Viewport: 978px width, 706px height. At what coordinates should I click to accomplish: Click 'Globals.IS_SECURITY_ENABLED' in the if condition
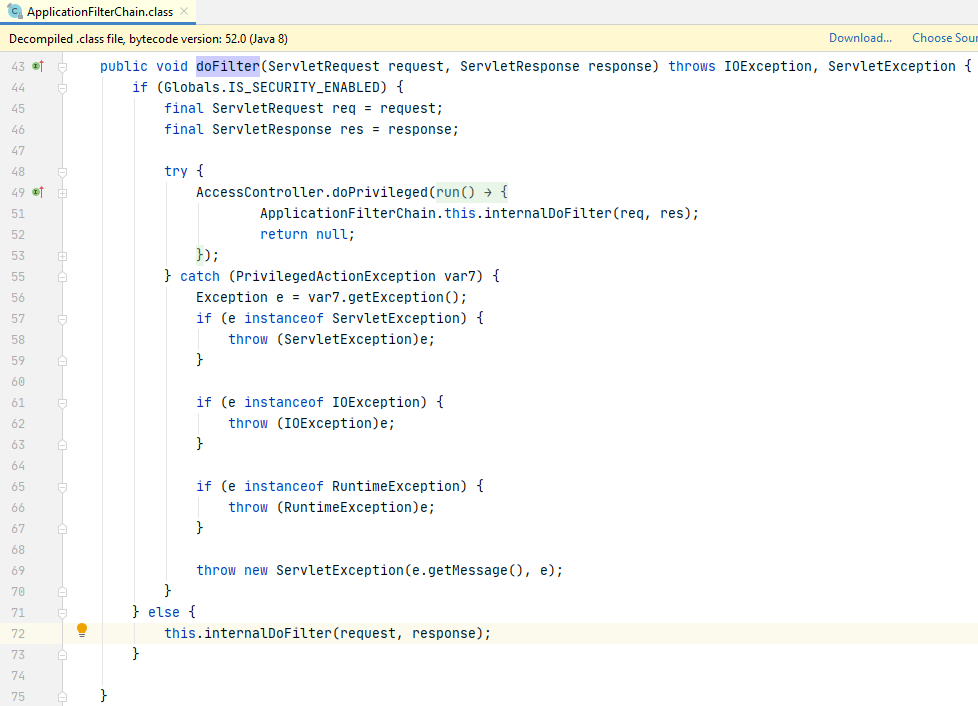(275, 87)
